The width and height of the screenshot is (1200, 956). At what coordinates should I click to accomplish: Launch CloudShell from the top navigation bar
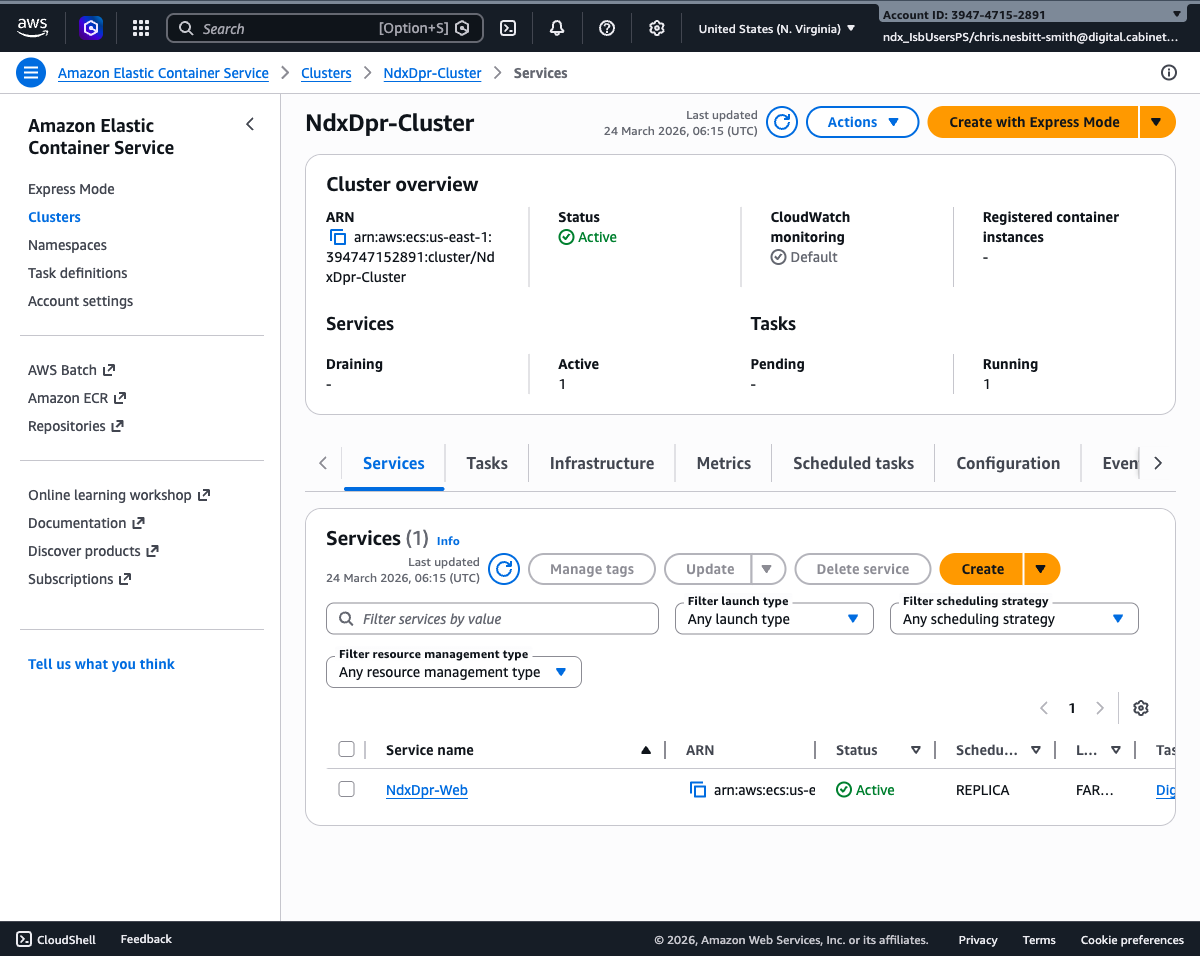508,28
